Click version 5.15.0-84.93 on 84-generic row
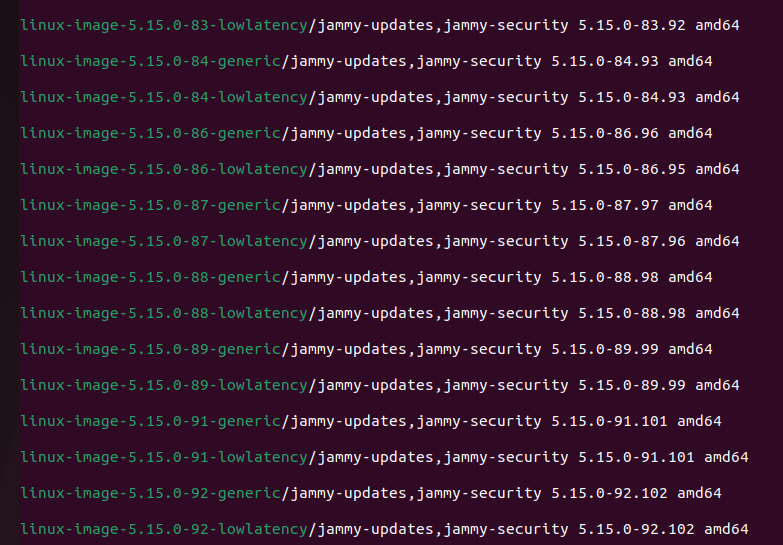Screen dimensions: 783x545 605,61
